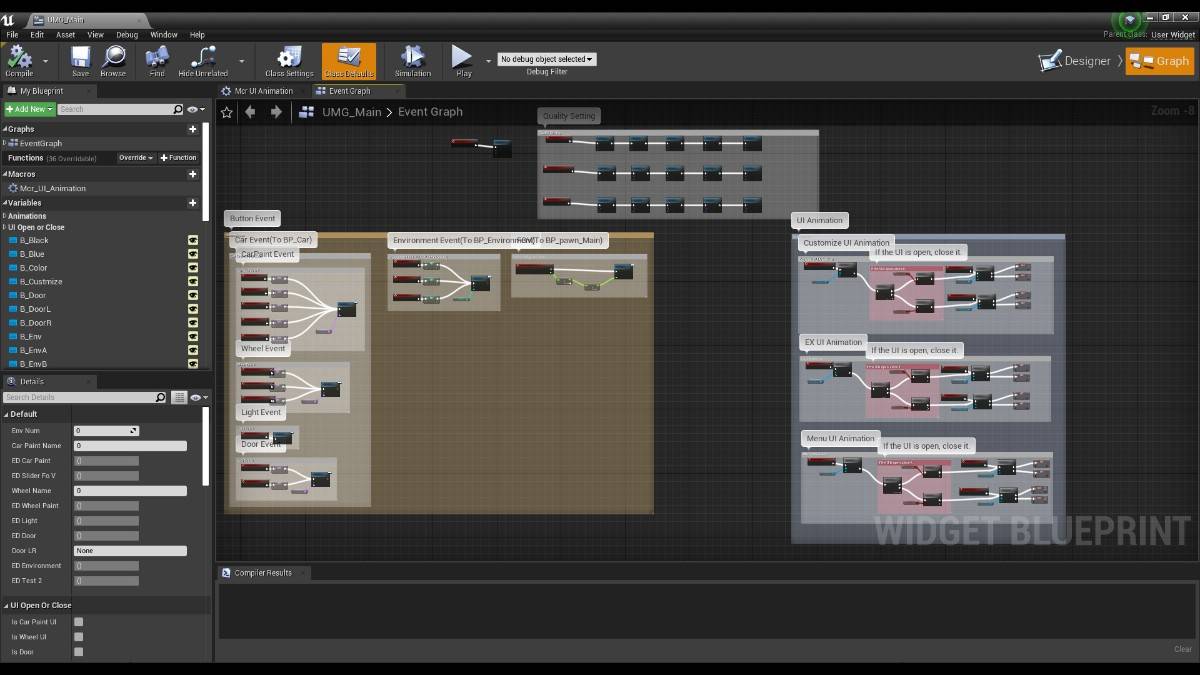This screenshot has width=1200, height=675.
Task: Focus the My Blueprint search field
Action: (114, 109)
